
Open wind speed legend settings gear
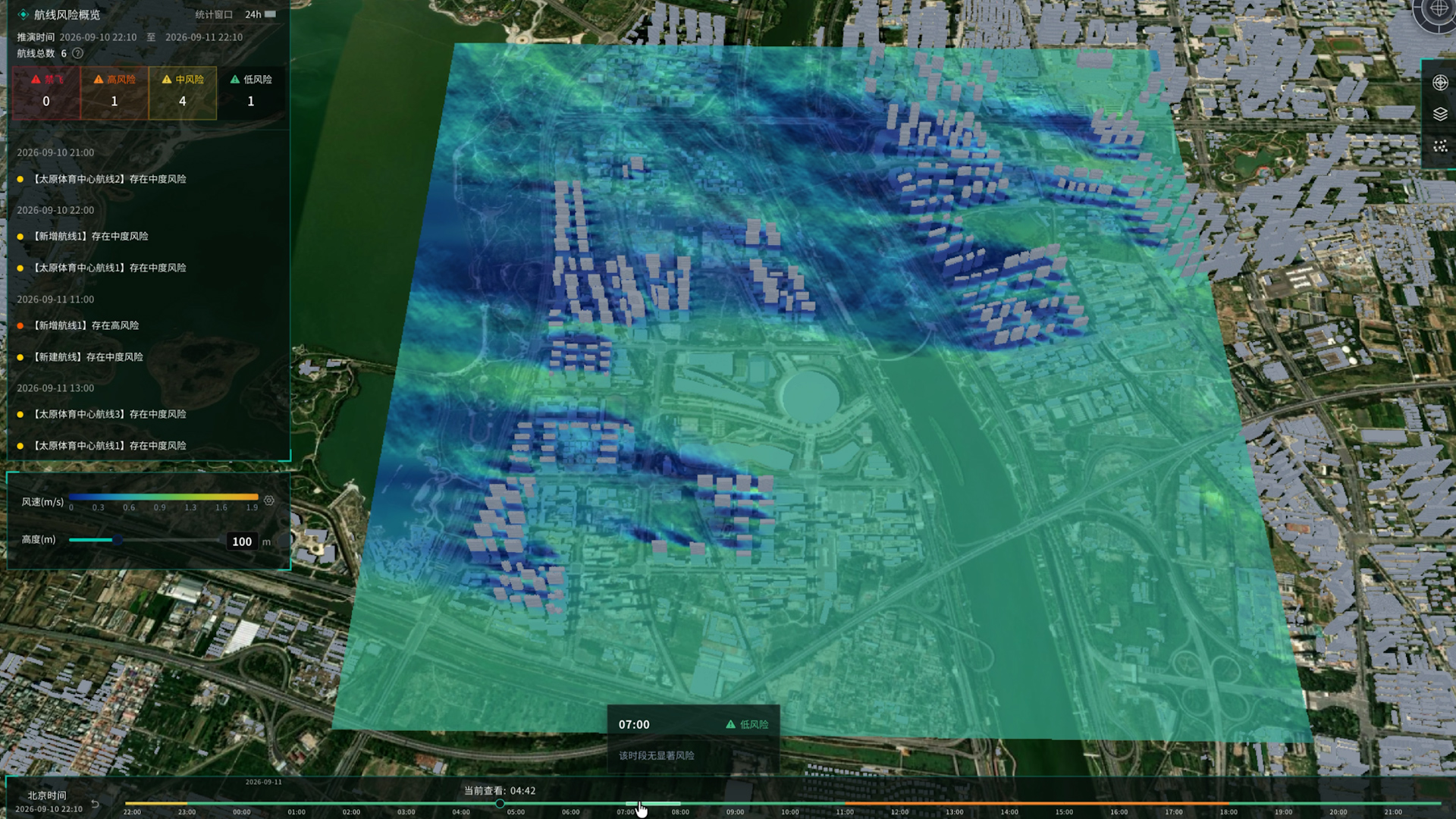[x=269, y=500]
